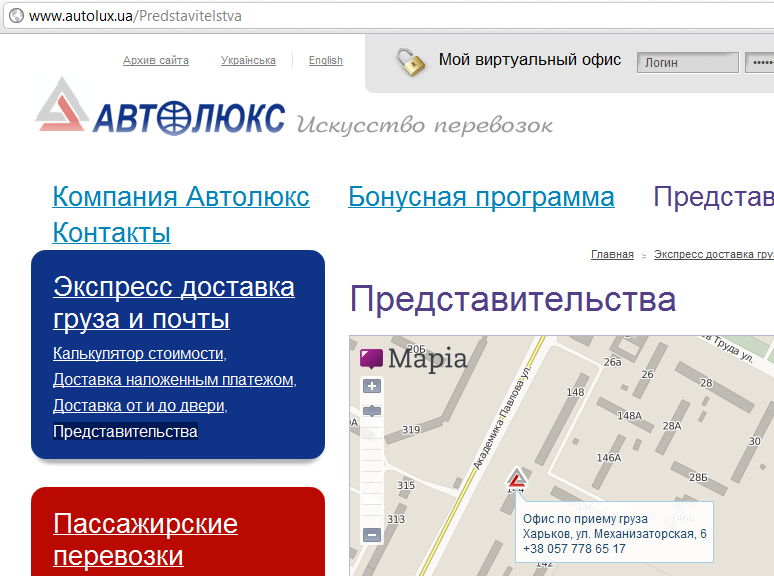774x576 pixels.
Task: Zoom in the map with plus button
Action: click(372, 386)
